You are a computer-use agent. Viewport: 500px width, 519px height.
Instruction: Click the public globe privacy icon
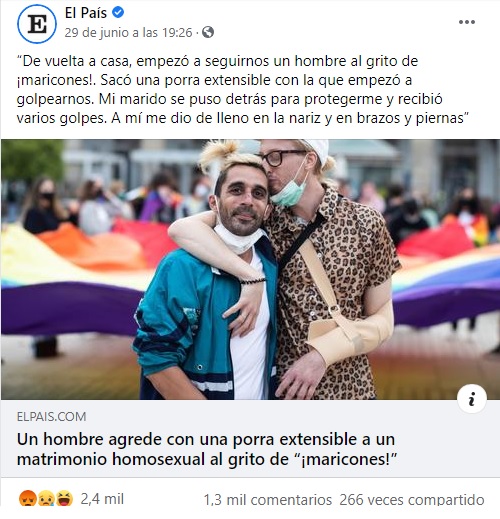pyautogui.click(x=208, y=32)
